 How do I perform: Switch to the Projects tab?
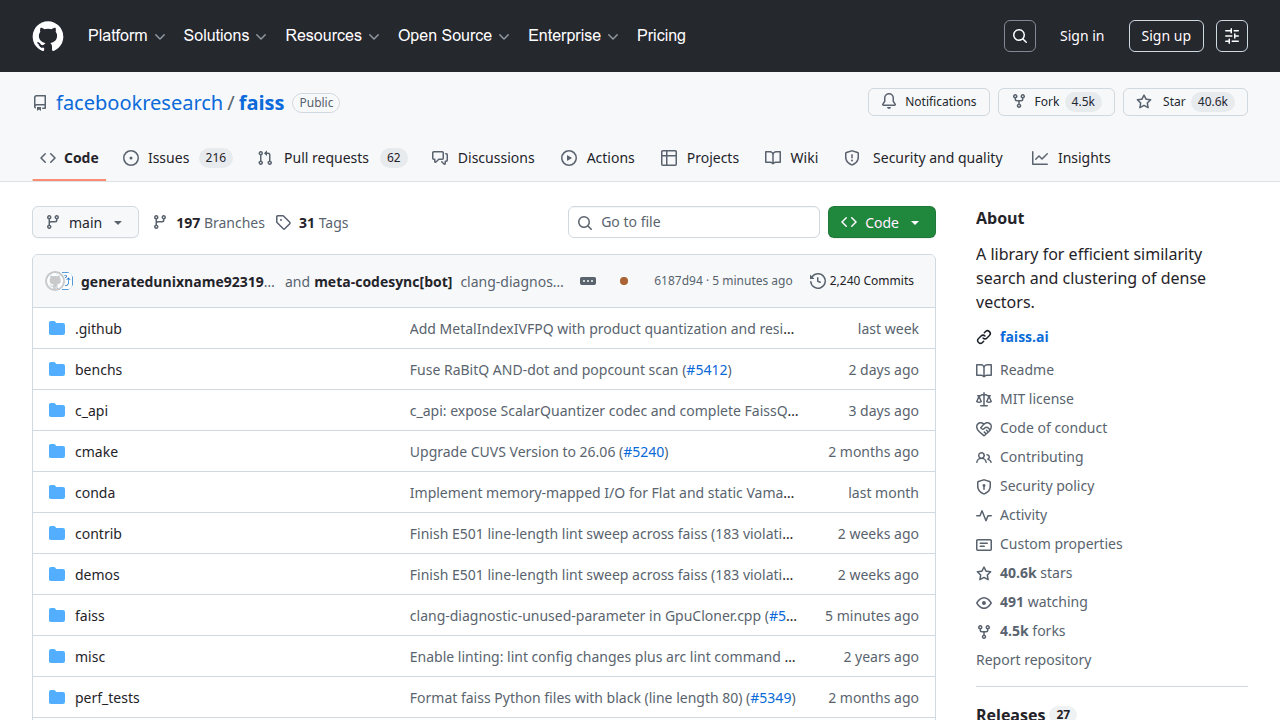[700, 158]
